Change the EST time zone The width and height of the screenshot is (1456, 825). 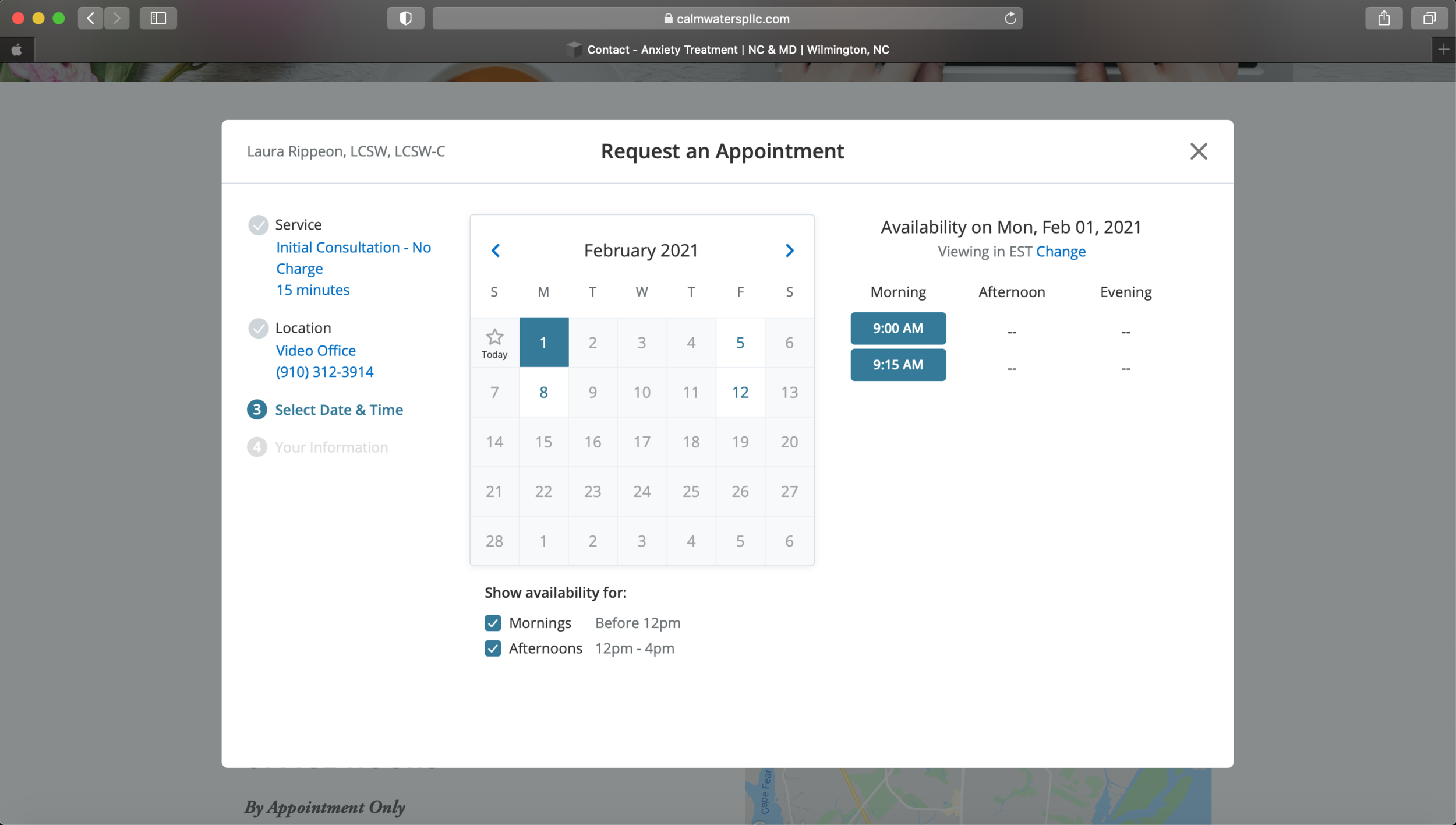tap(1061, 252)
